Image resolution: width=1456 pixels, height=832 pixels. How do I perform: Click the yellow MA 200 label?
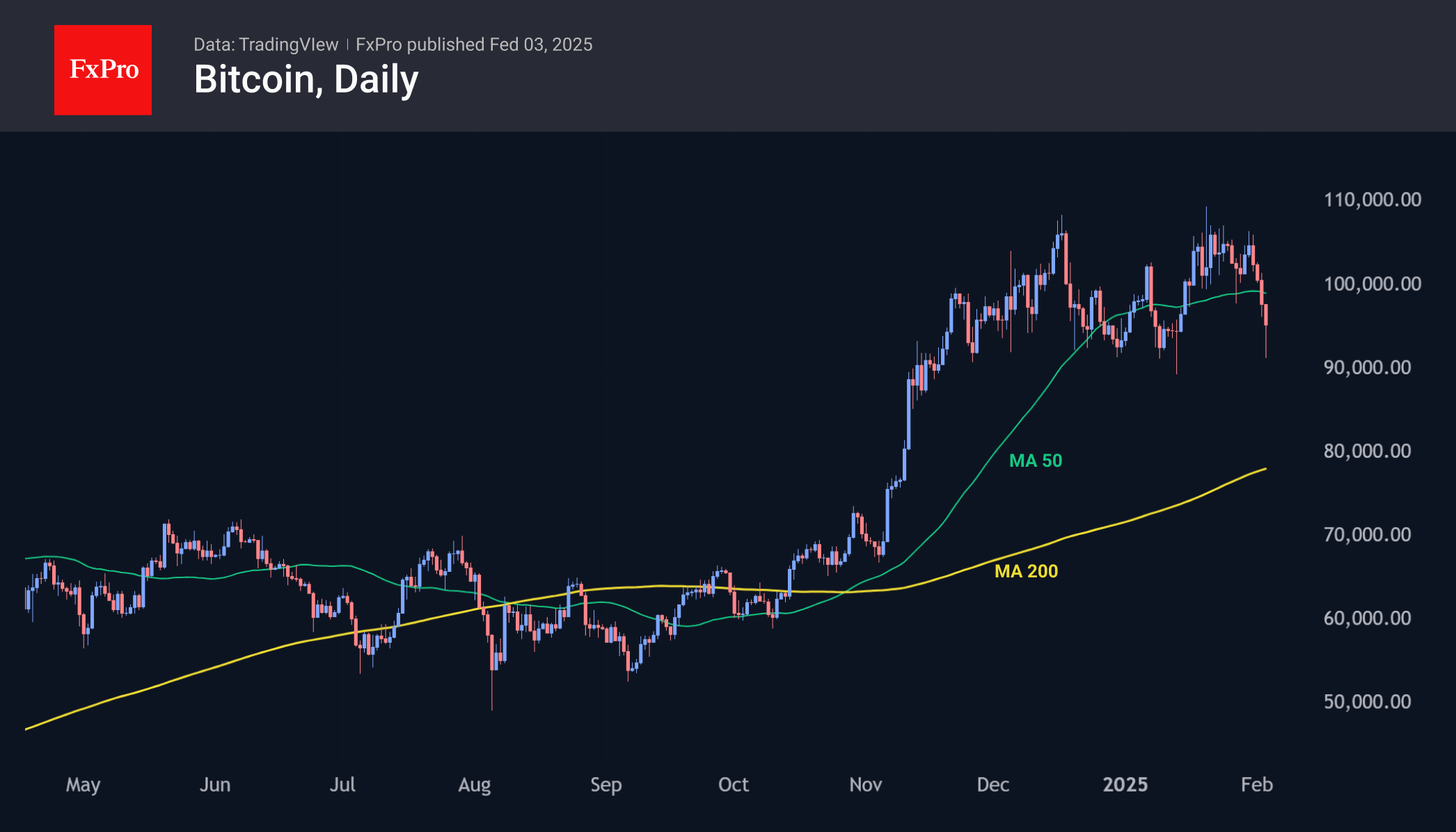point(1026,571)
